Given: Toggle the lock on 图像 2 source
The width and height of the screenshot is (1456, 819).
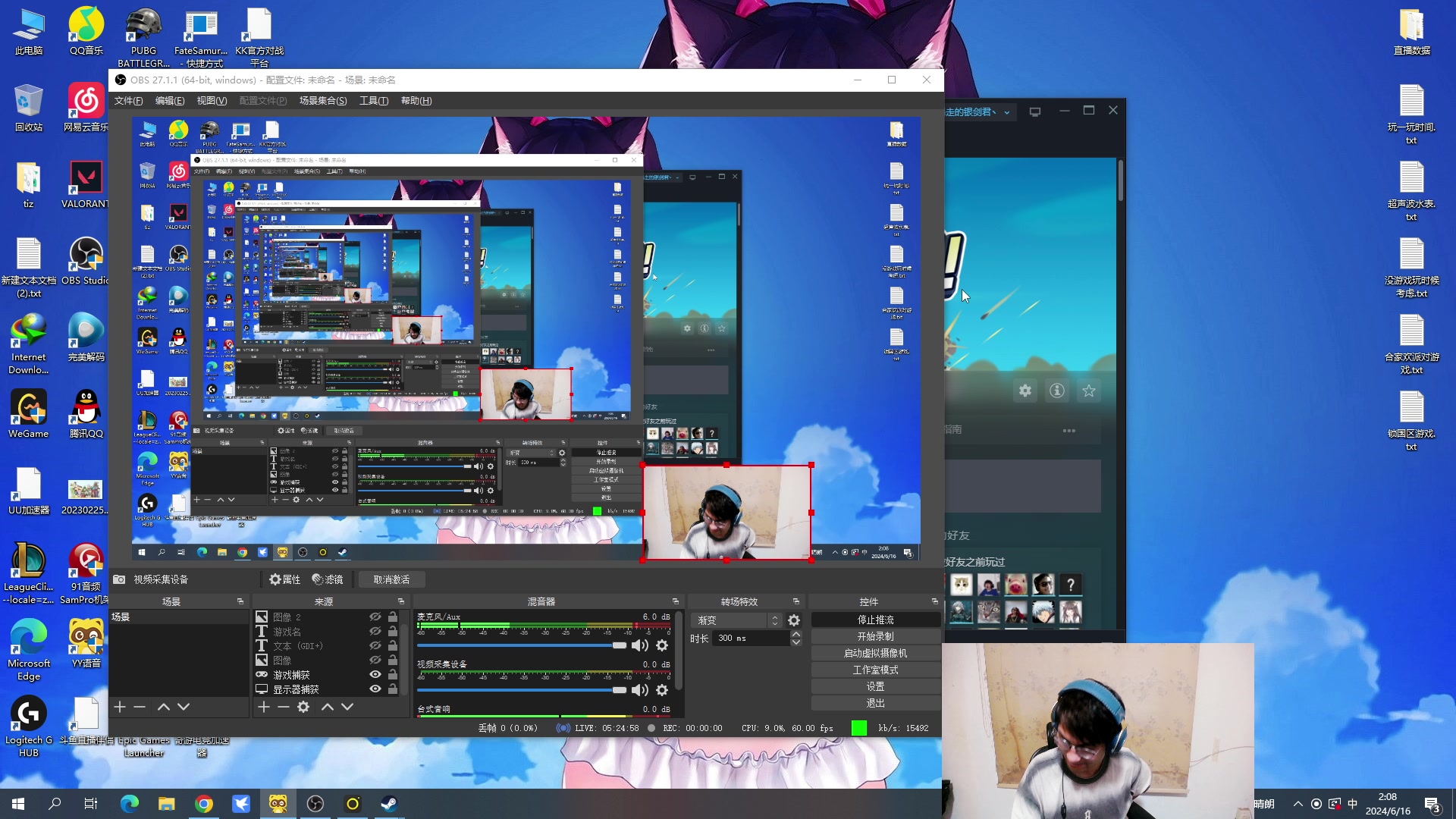Looking at the screenshot, I should (393, 617).
